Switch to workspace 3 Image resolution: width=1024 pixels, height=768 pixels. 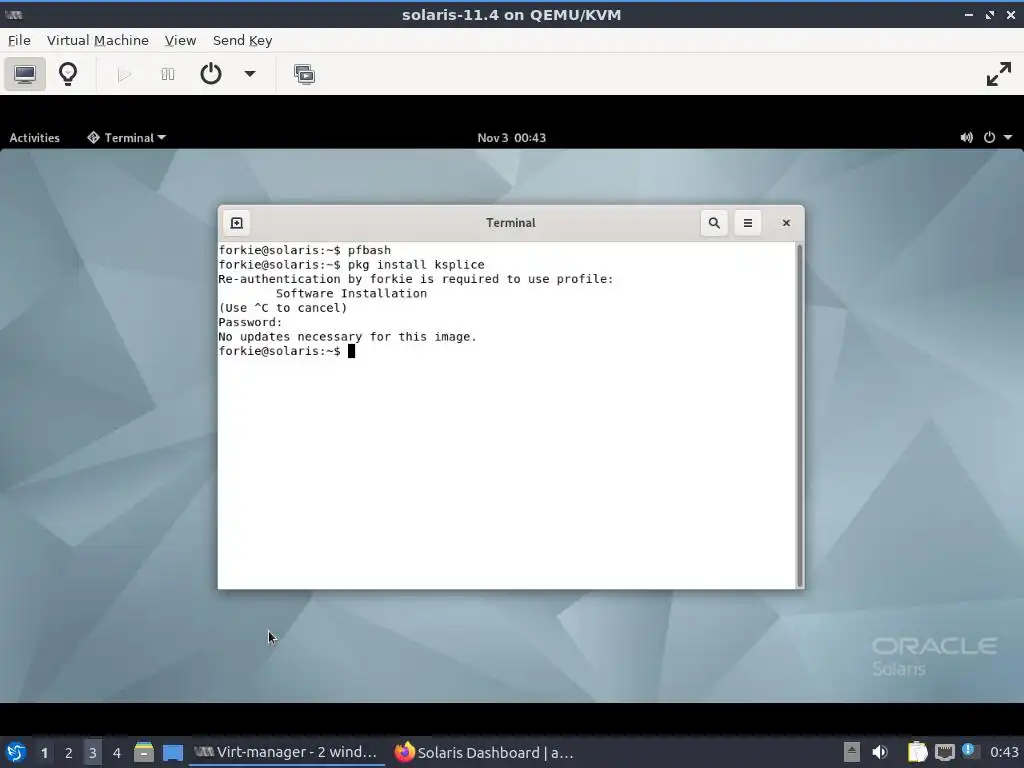[x=93, y=753]
